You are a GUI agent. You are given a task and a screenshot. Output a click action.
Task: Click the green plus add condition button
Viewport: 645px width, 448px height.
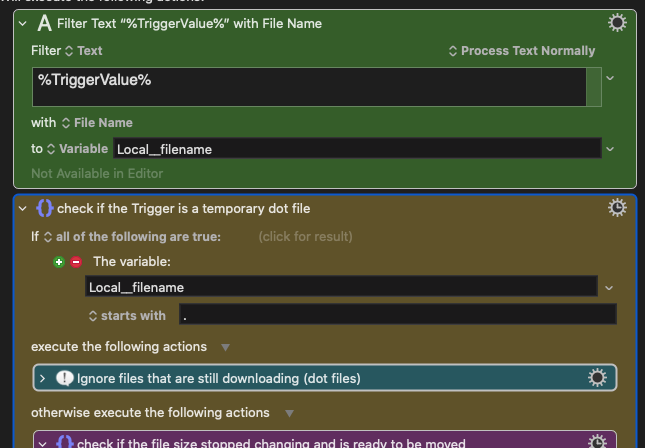pos(59,261)
